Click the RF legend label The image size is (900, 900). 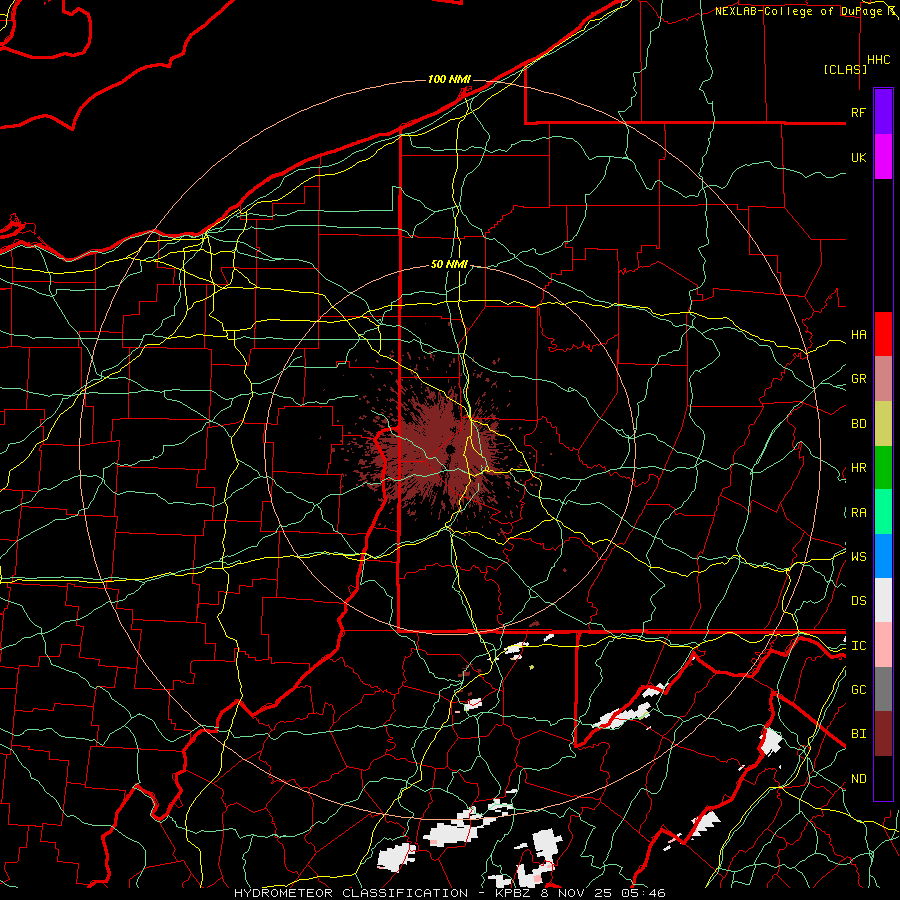coord(858,112)
